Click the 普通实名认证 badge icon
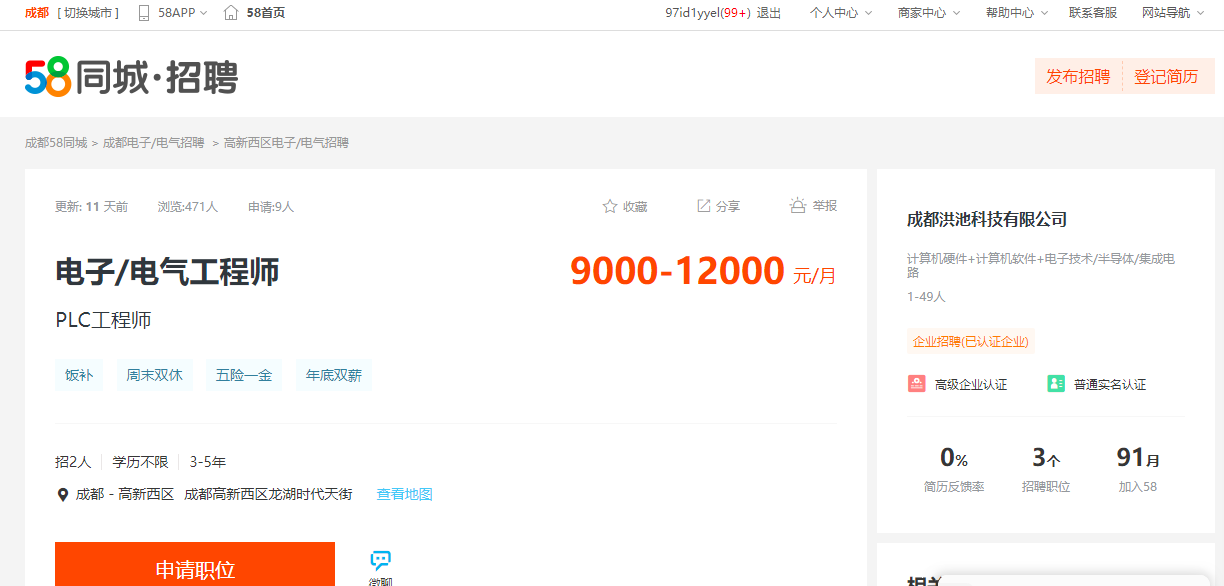This screenshot has width=1224, height=586. [x=1056, y=384]
